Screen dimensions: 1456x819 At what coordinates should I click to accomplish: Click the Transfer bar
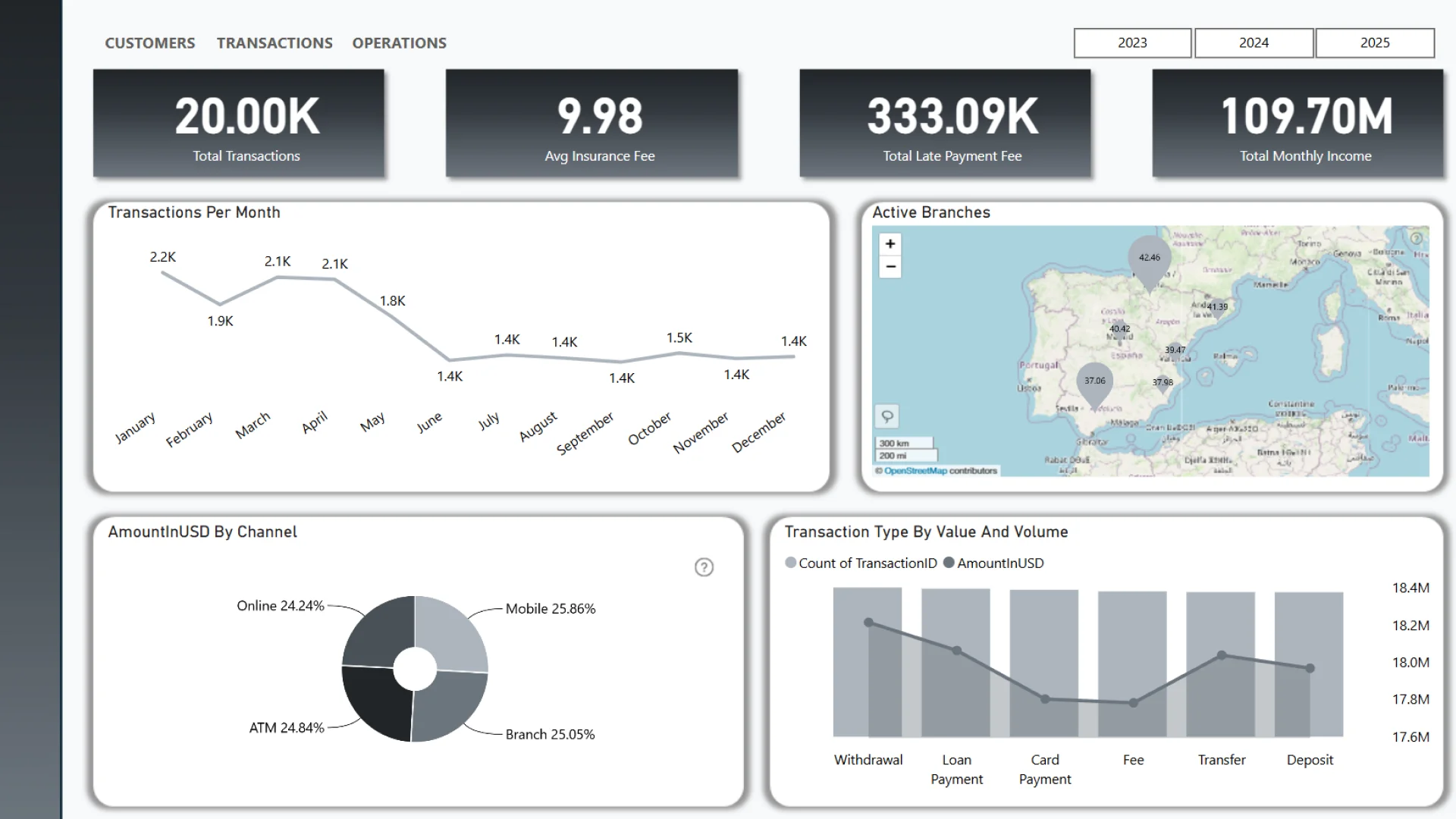(x=1221, y=664)
